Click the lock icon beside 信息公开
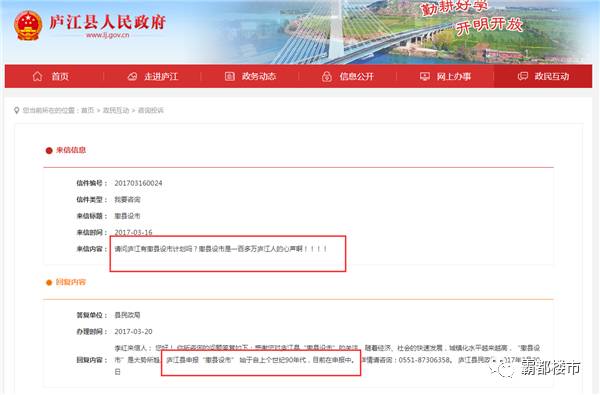 click(x=327, y=77)
